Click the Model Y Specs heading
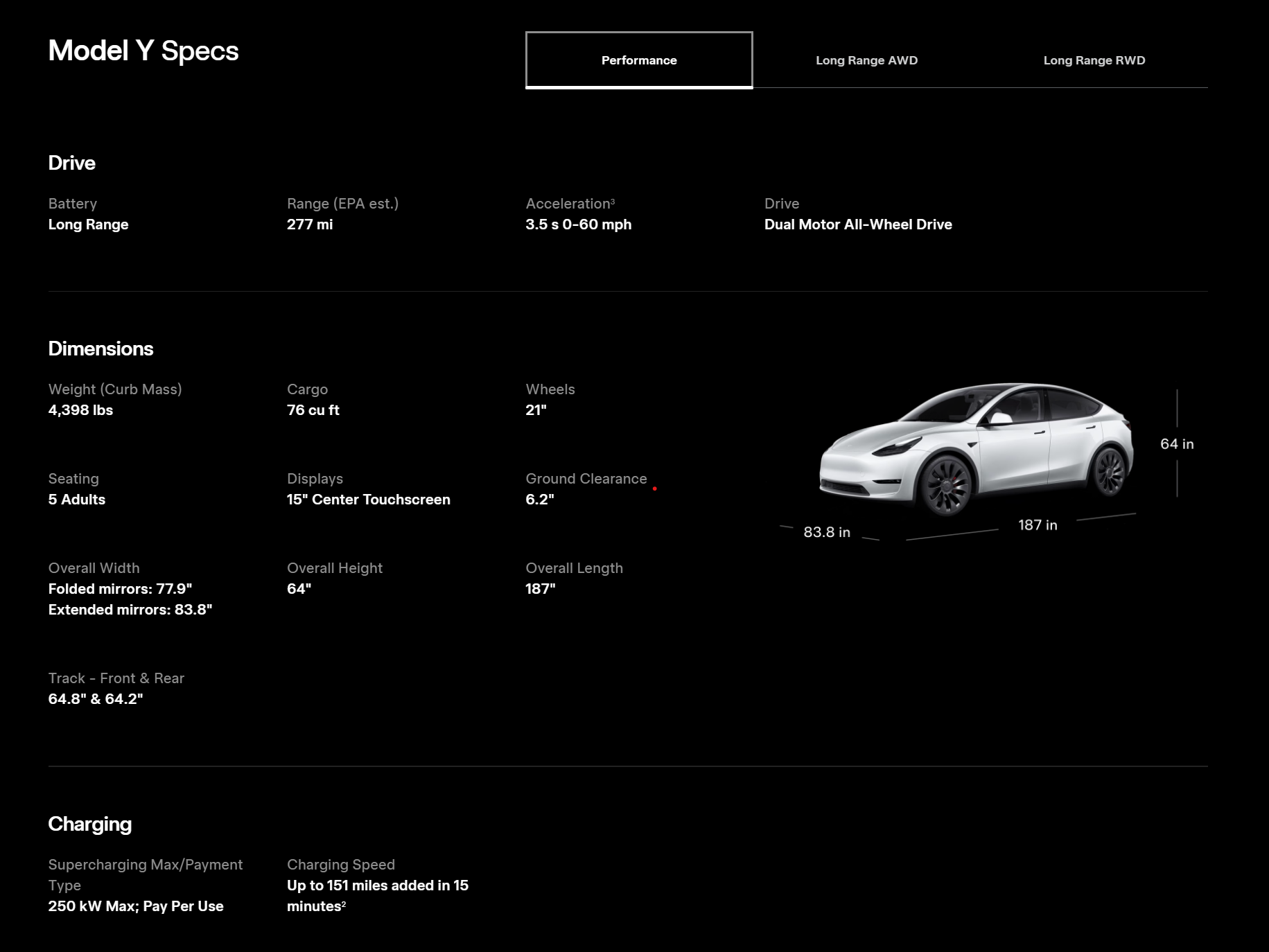1269x952 pixels. click(143, 51)
